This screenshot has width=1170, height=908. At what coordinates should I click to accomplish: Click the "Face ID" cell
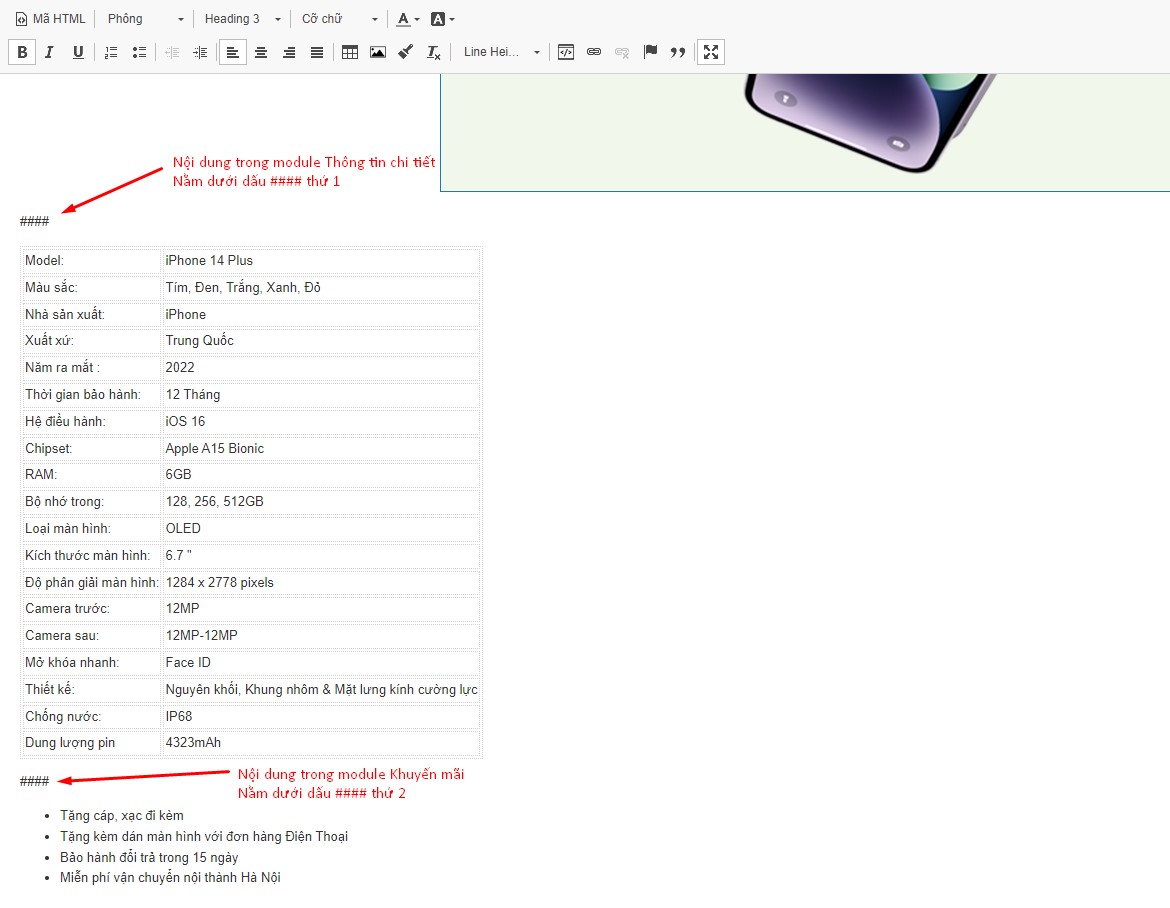[x=322, y=663]
